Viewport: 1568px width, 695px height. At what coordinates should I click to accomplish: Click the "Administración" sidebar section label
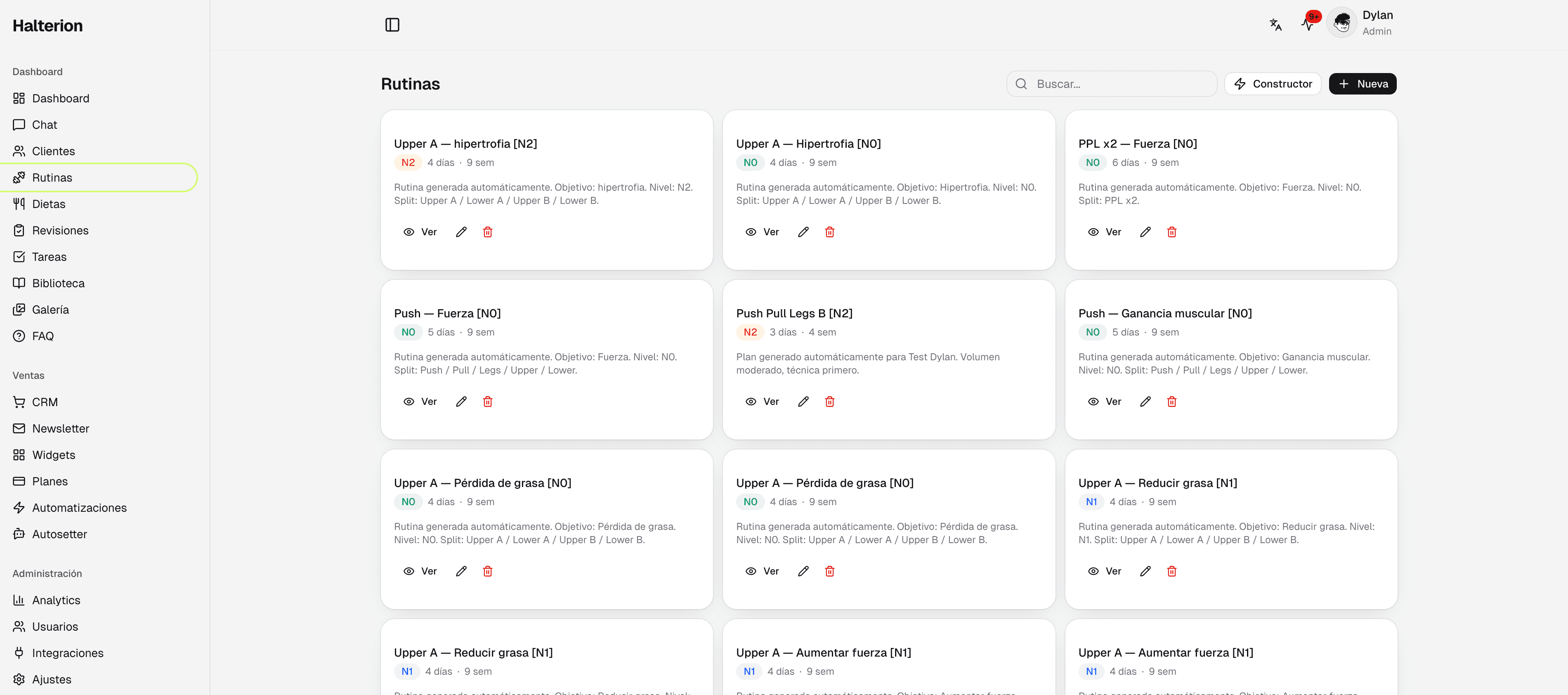(47, 574)
